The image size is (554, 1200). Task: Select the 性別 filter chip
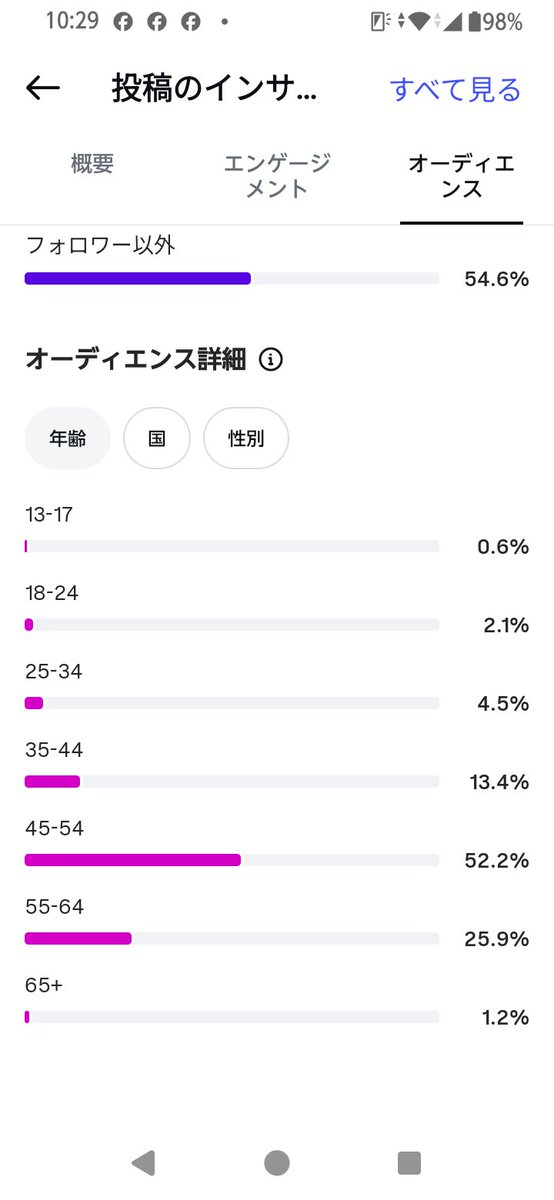pos(246,438)
